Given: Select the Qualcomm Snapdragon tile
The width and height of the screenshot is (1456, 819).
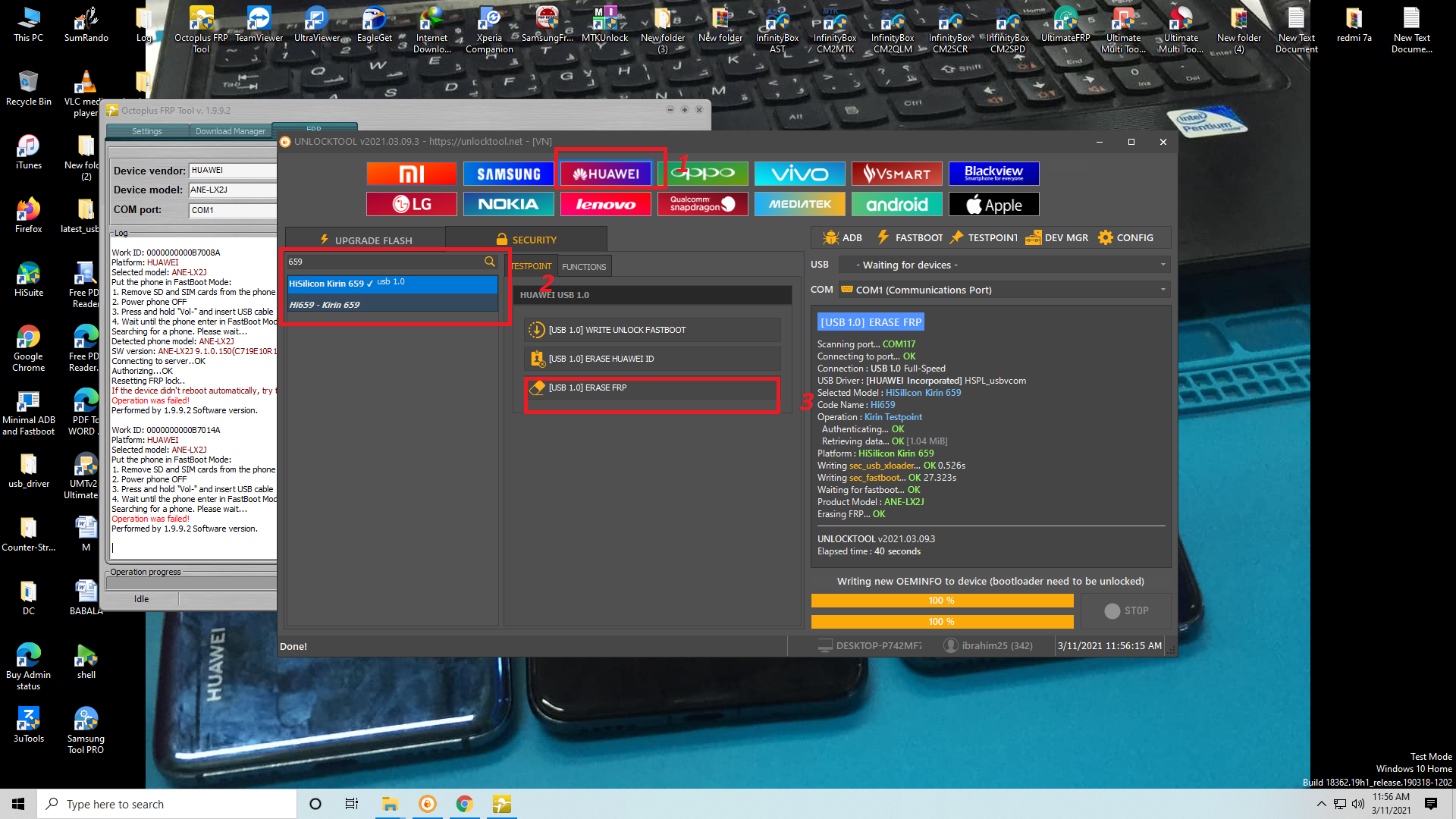Looking at the screenshot, I should [x=702, y=204].
